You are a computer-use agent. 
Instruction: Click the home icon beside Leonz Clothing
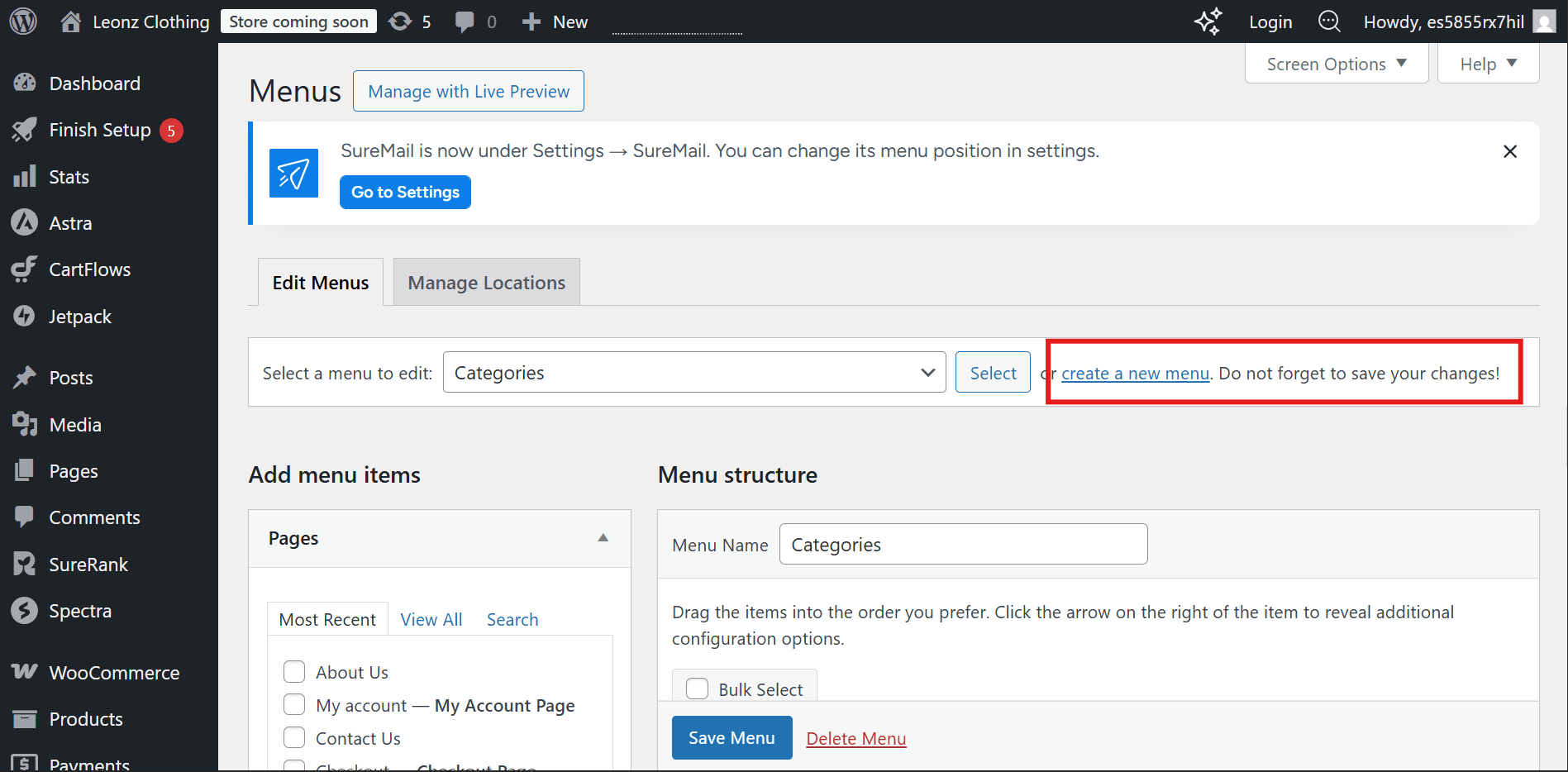[71, 21]
